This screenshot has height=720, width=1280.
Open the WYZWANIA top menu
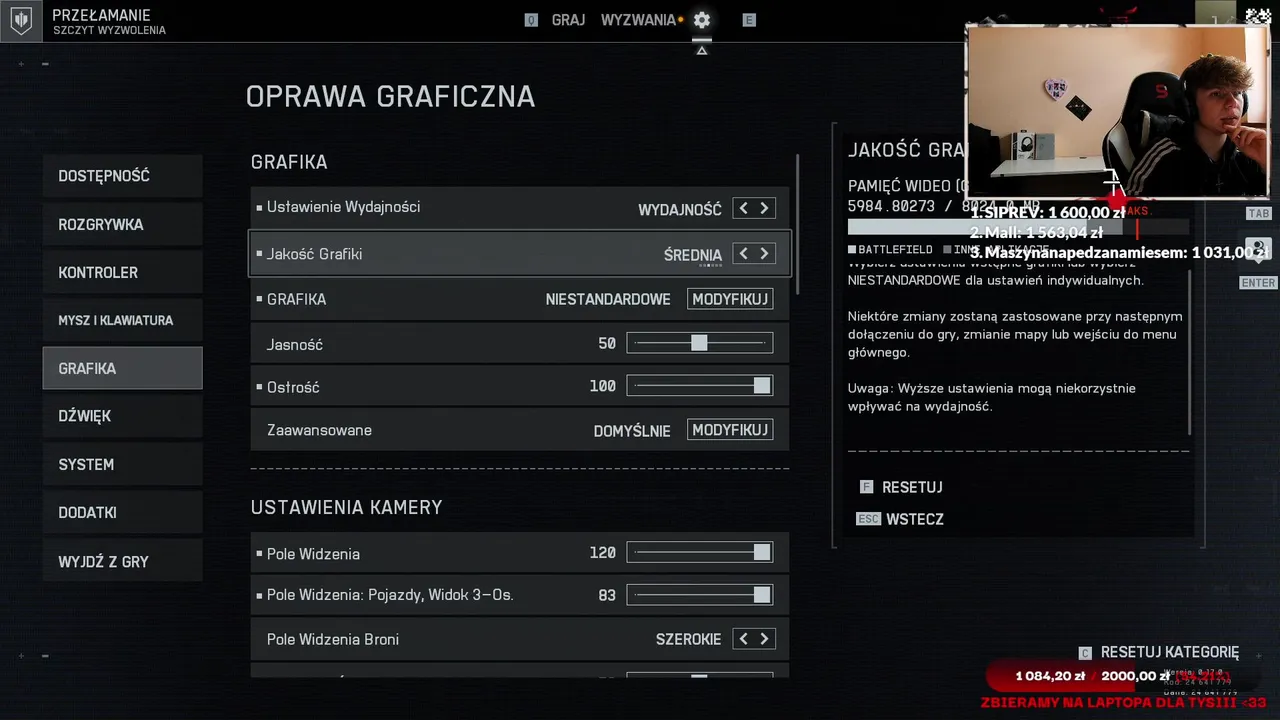pos(638,20)
